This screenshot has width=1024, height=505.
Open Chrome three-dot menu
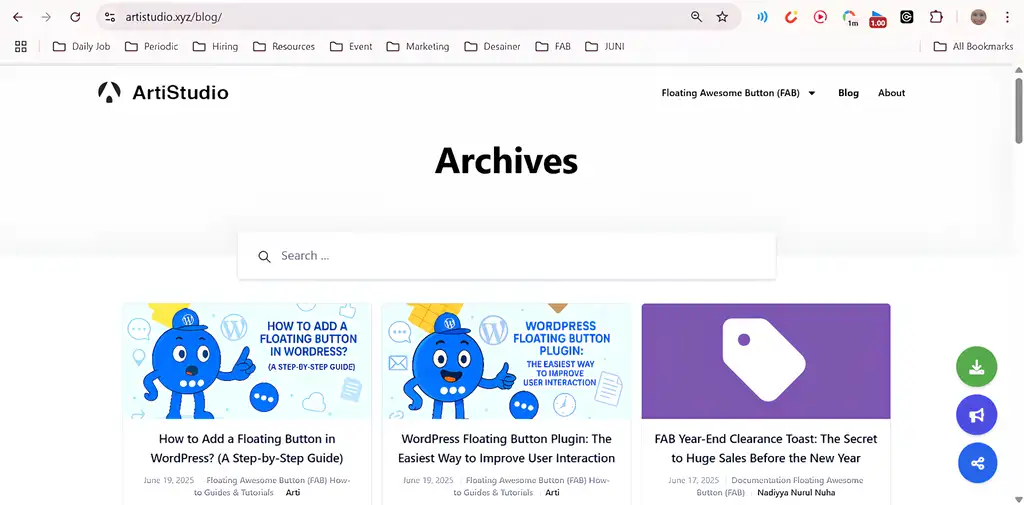point(1007,17)
